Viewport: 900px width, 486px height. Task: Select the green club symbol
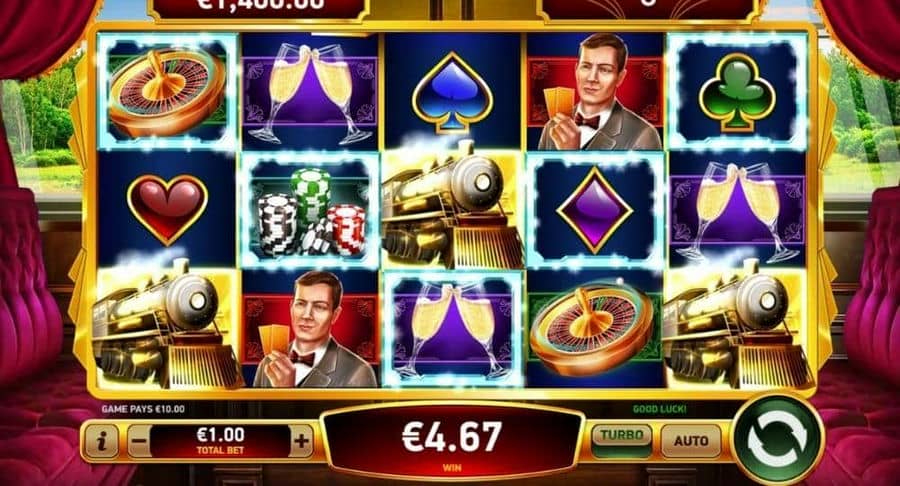point(737,92)
